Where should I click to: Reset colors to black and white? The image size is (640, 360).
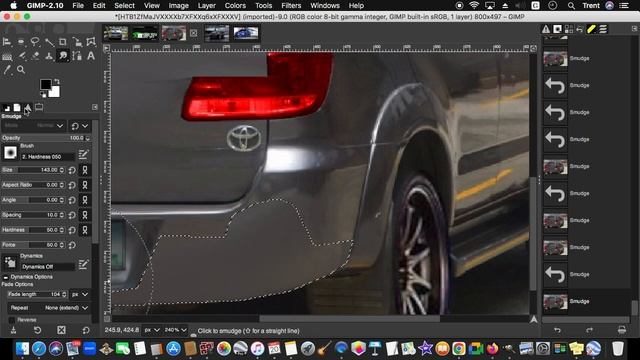43,95
